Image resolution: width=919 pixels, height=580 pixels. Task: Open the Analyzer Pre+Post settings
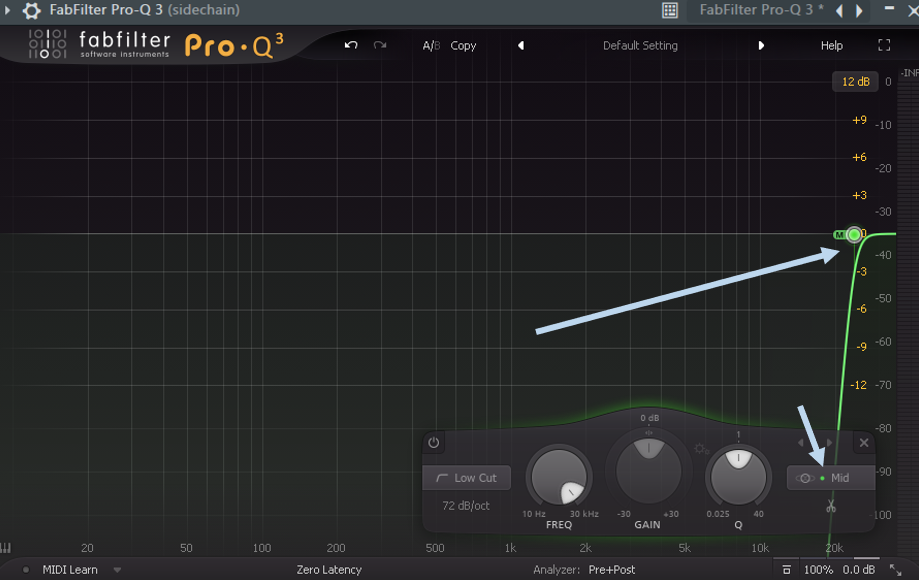tap(611, 569)
